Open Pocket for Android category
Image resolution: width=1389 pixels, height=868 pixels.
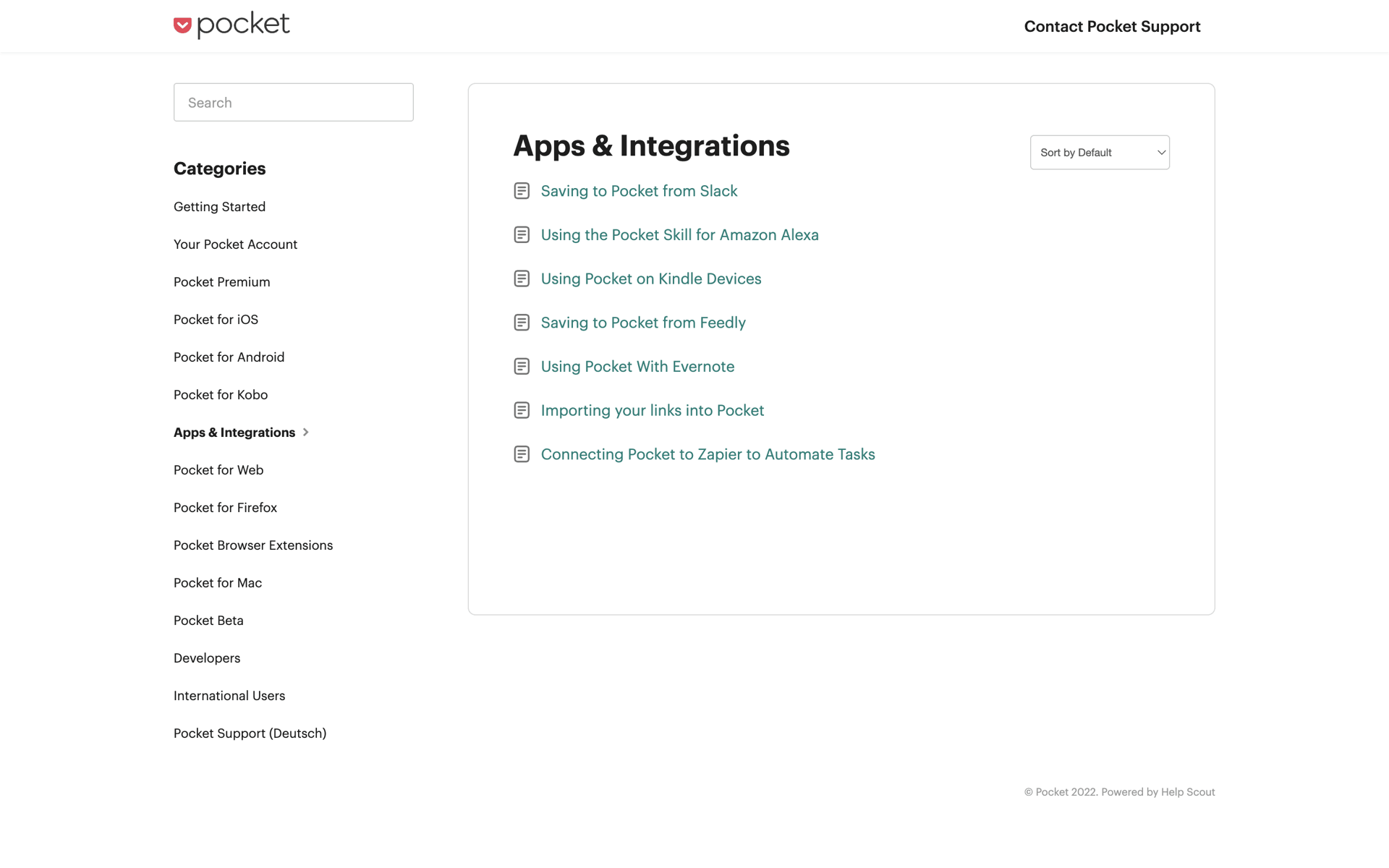(229, 357)
